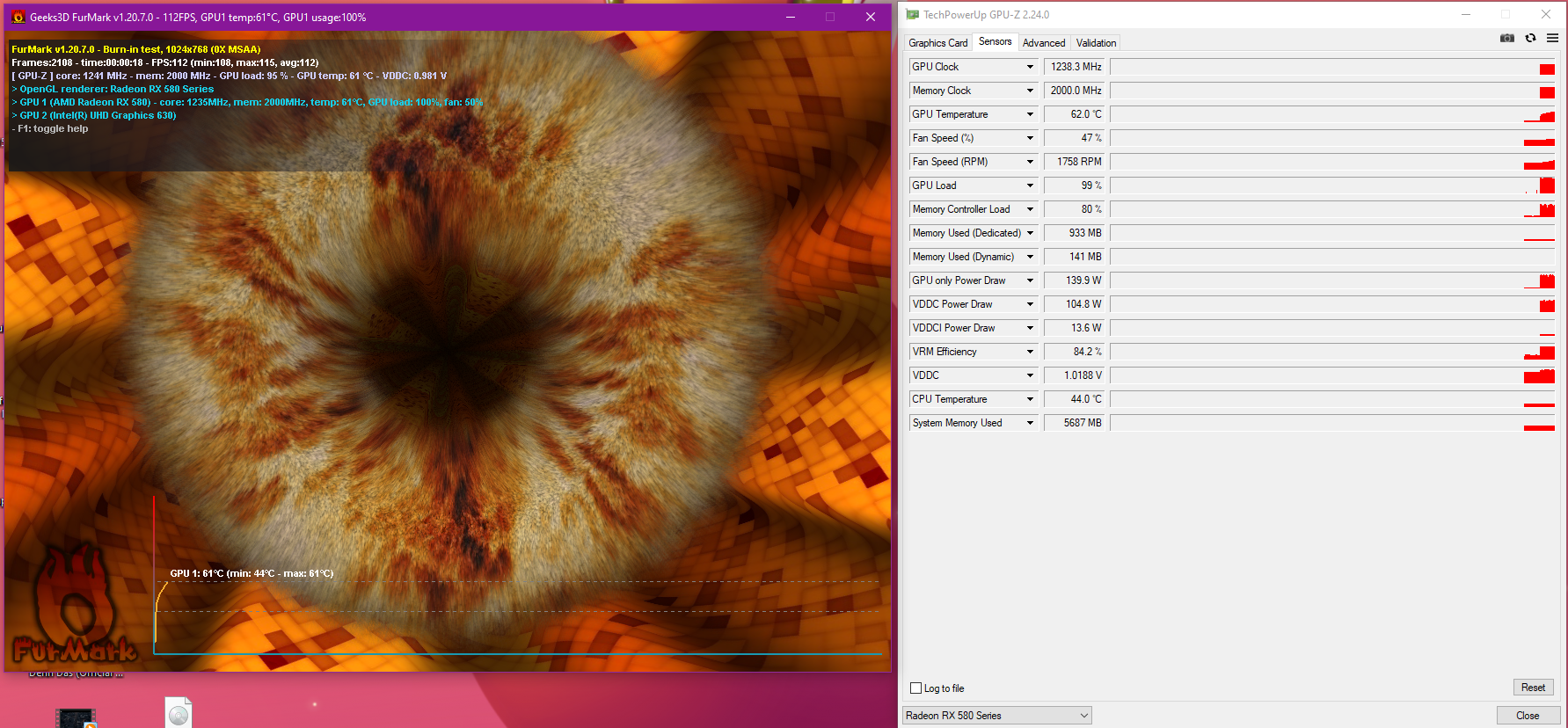Close the GPU-Z window with X
Viewport: 1568px width, 728px height.
pos(1546,14)
